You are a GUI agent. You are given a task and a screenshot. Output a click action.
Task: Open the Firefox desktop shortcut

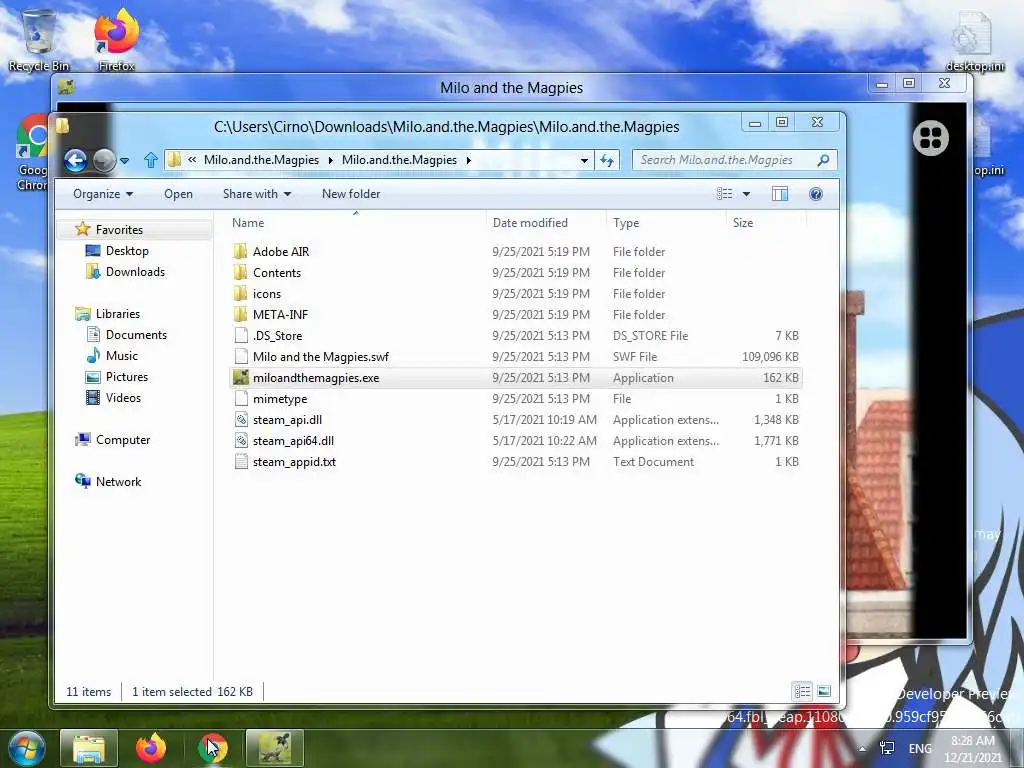(117, 40)
